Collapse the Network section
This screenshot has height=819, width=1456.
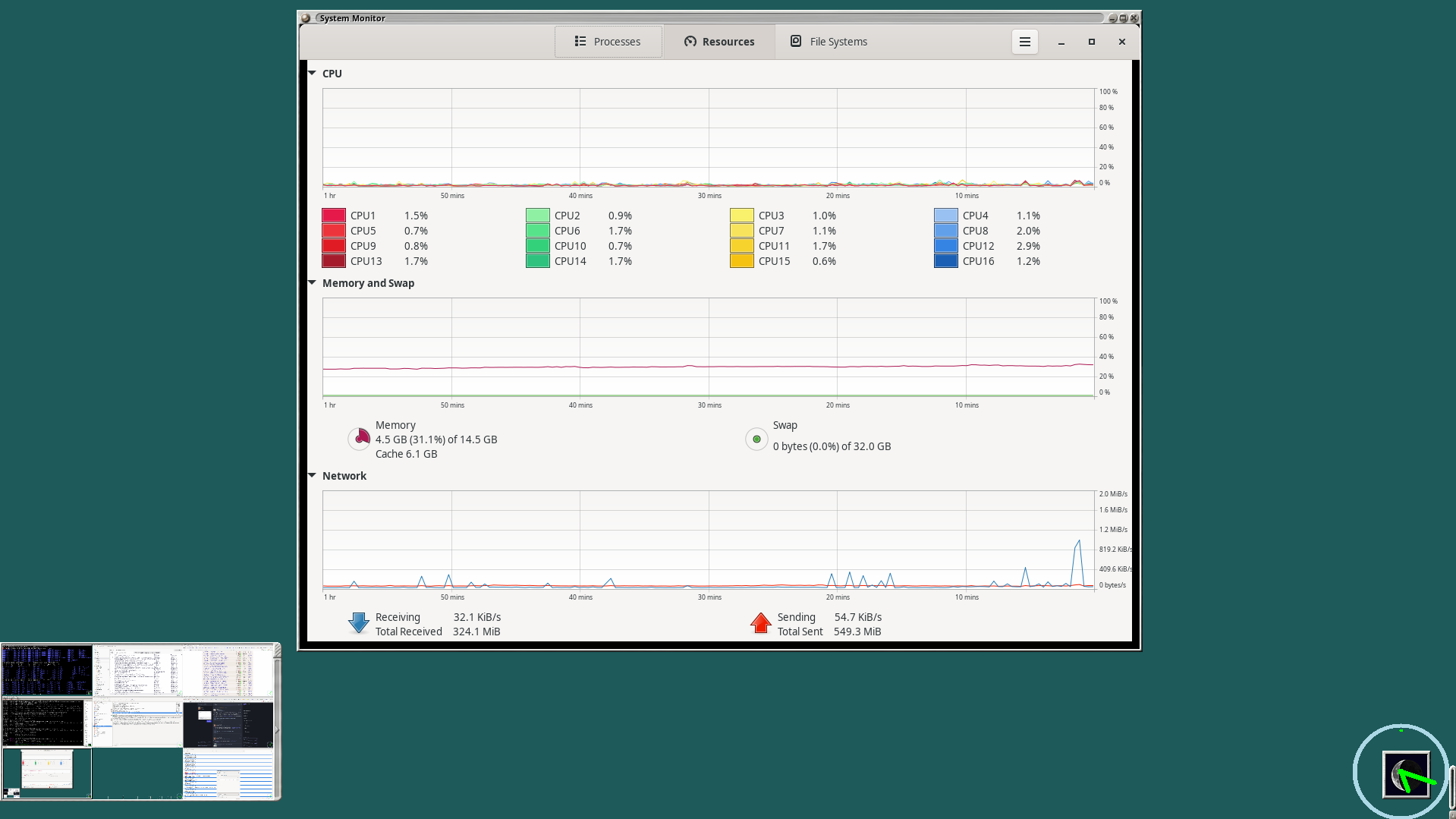[x=312, y=476]
